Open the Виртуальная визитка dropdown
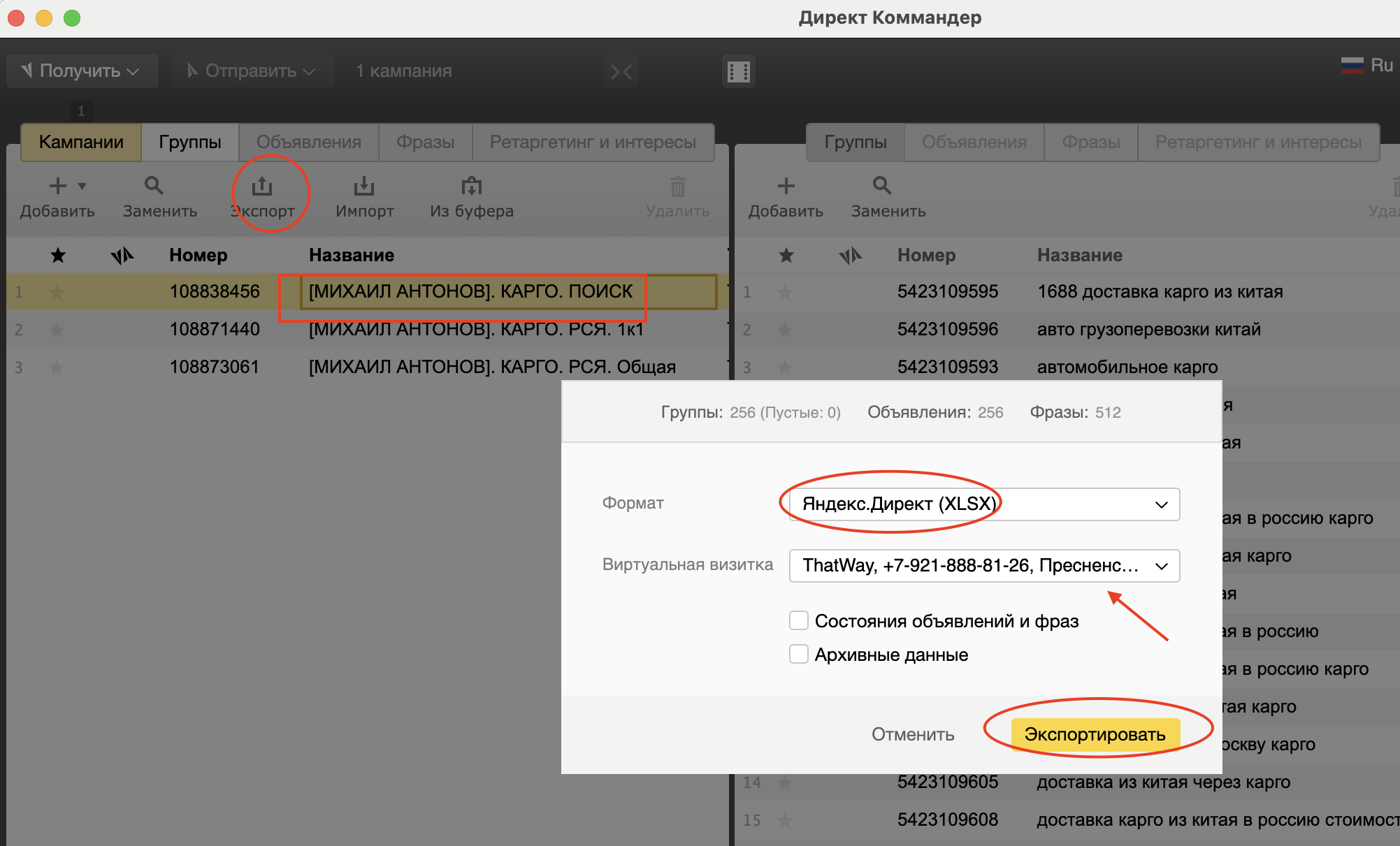Image resolution: width=1400 pixels, height=846 pixels. (x=984, y=566)
